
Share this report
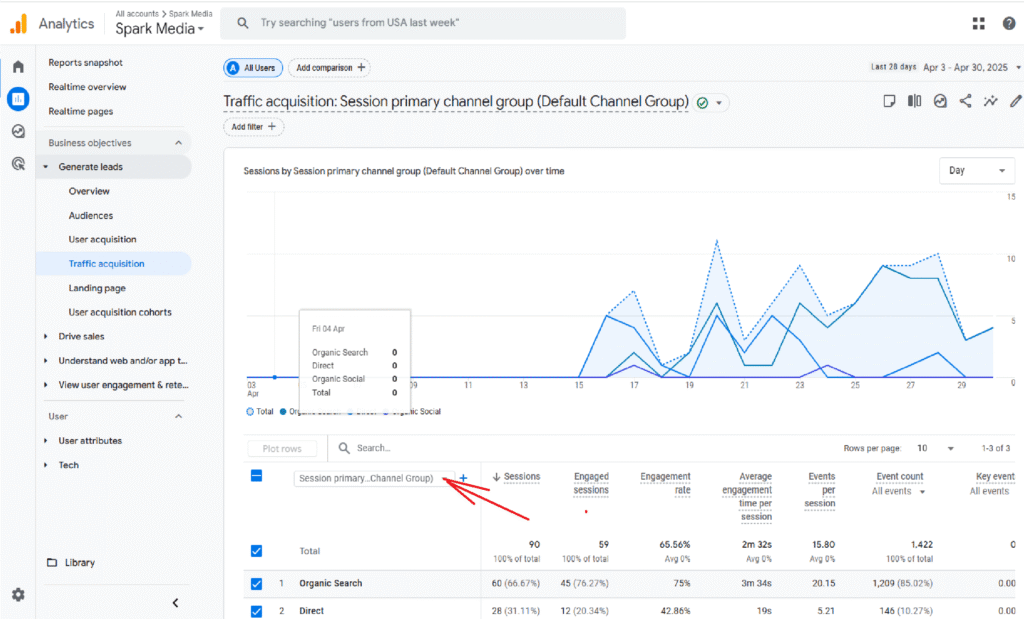(x=965, y=101)
